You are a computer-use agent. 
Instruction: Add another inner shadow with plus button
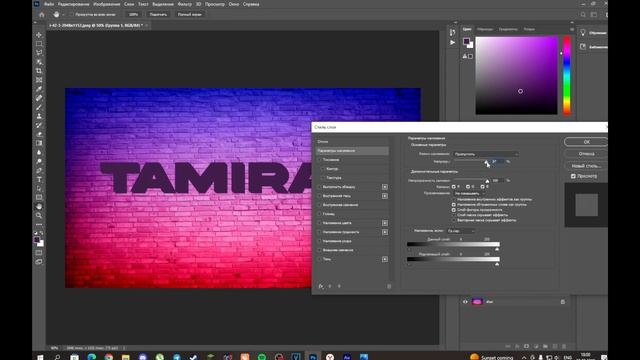click(x=385, y=196)
